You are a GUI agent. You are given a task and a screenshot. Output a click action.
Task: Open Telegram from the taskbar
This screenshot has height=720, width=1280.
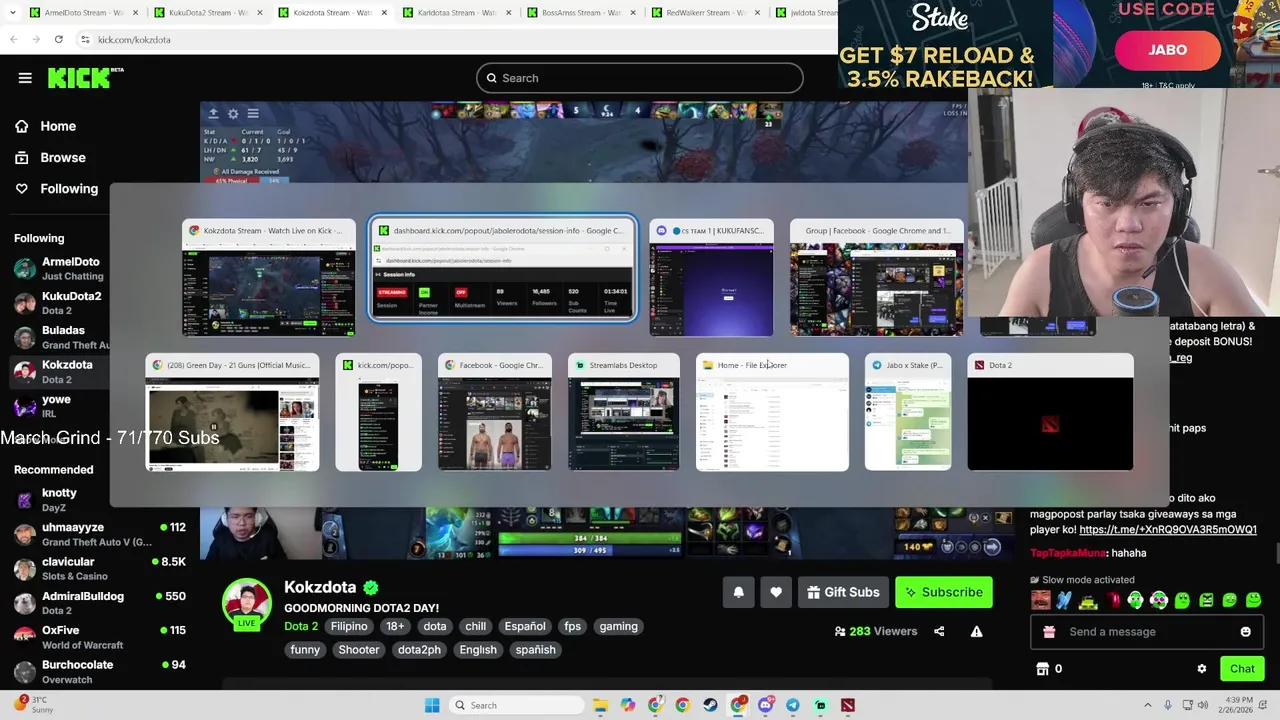[x=792, y=705]
